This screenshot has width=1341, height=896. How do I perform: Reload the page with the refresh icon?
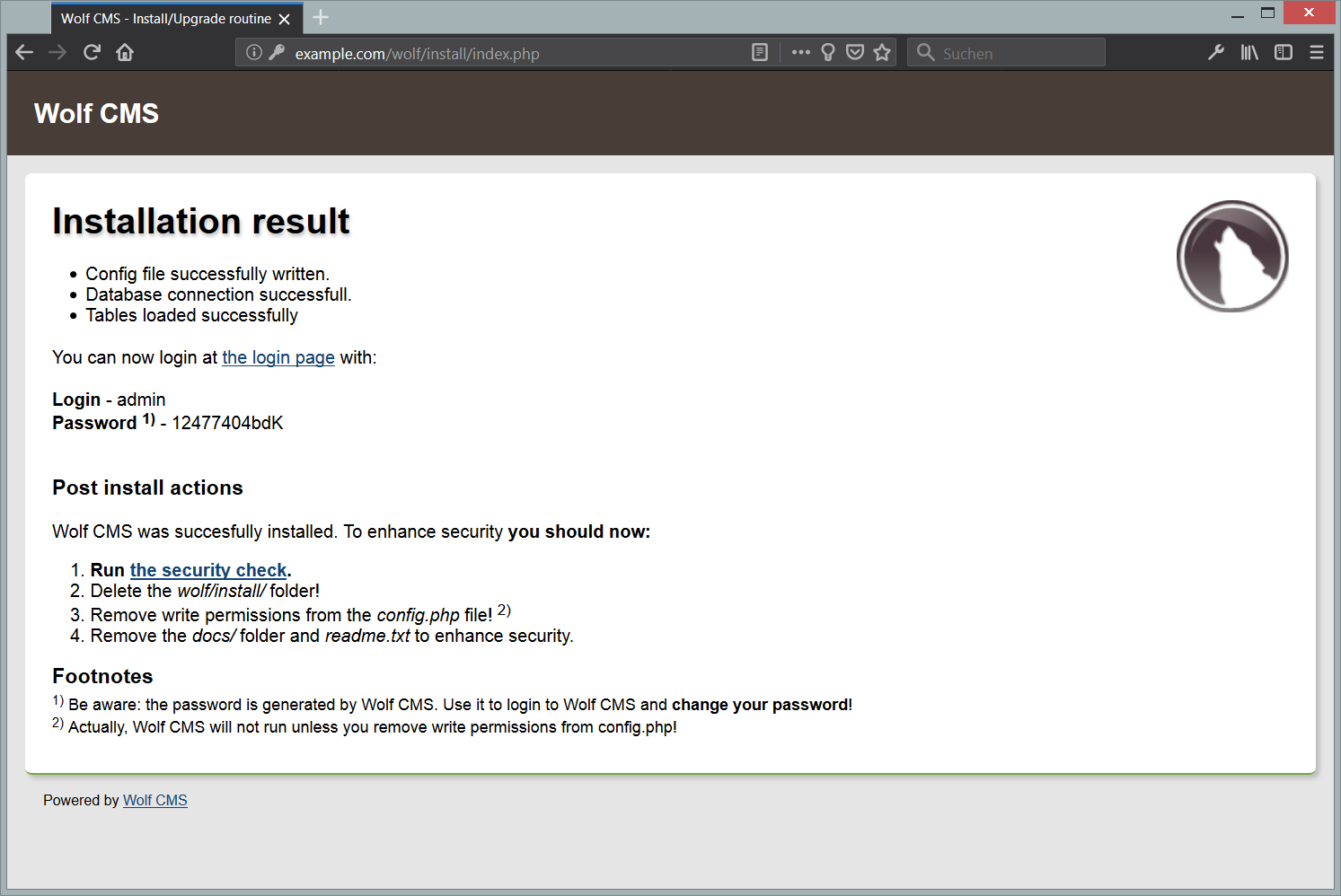(x=92, y=52)
